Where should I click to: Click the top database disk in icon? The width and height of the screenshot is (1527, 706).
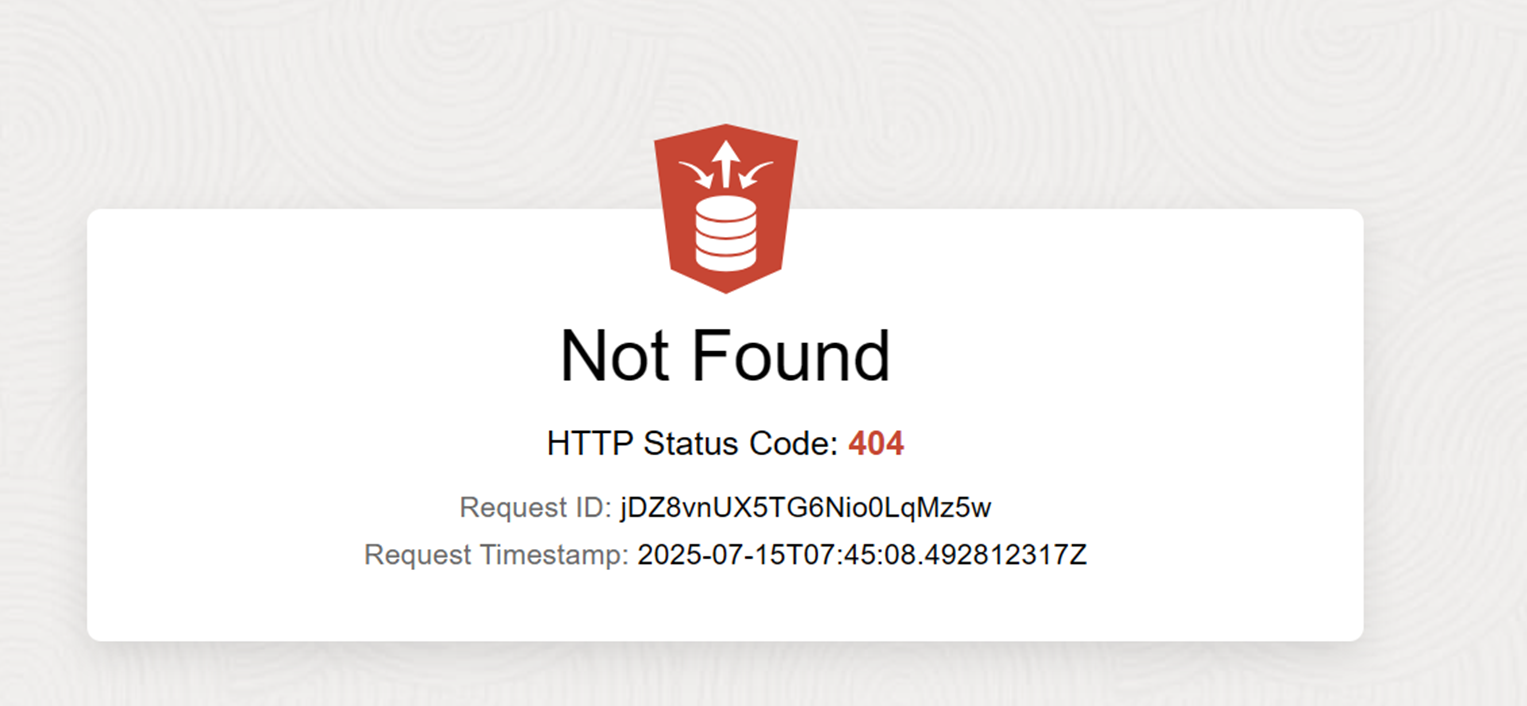[x=725, y=208]
